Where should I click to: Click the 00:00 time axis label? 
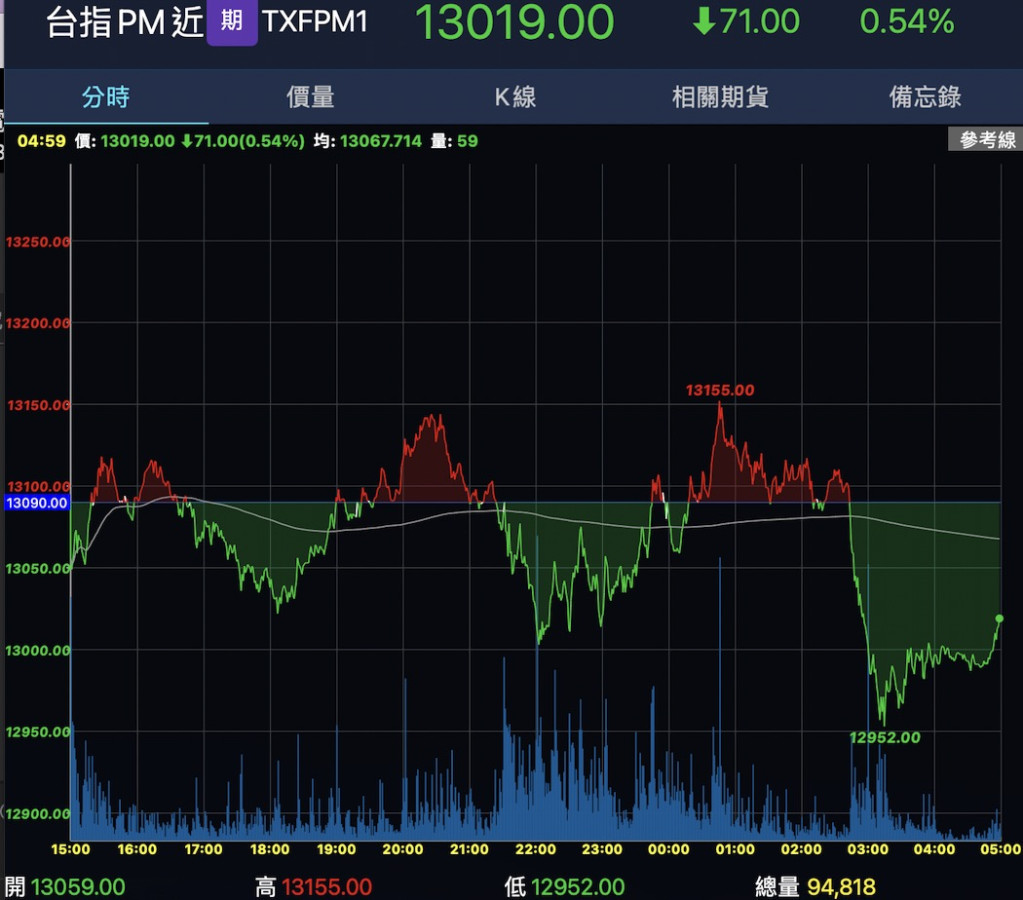tap(668, 850)
